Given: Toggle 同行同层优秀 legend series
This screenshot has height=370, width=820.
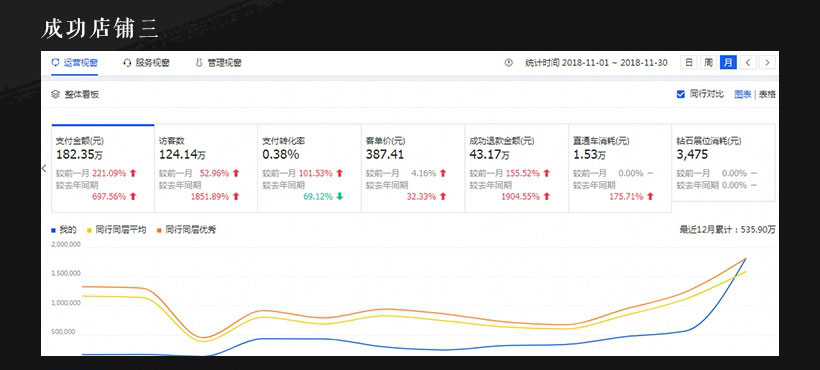Looking at the screenshot, I should coord(186,230).
